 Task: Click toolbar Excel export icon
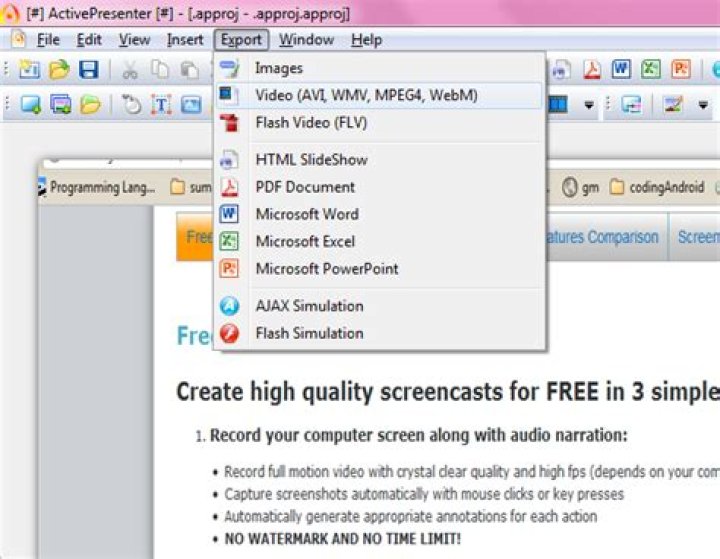(x=651, y=69)
